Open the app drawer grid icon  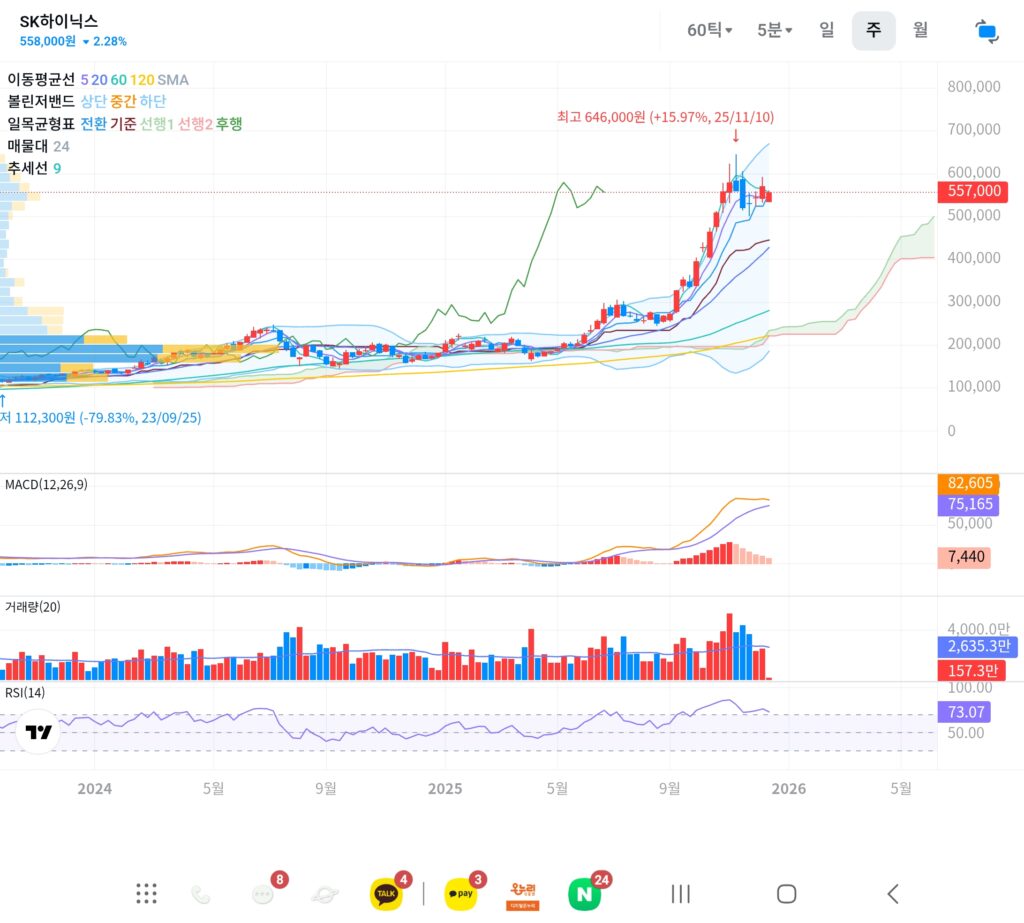pyautogui.click(x=146, y=893)
